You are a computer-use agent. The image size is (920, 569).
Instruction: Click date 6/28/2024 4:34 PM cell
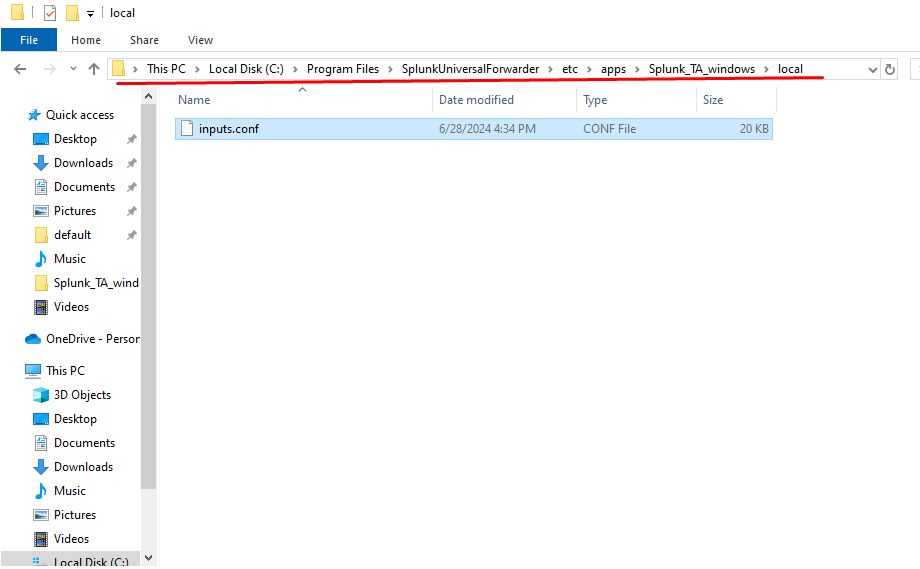point(487,129)
